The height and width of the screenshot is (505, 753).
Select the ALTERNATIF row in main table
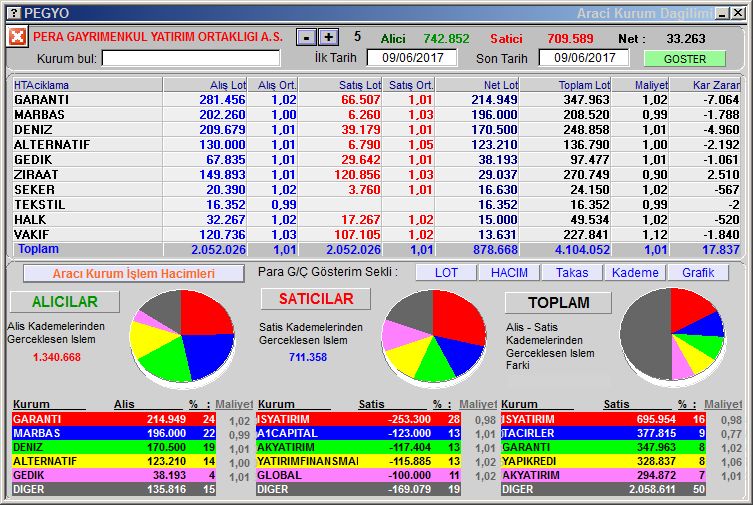coord(376,144)
